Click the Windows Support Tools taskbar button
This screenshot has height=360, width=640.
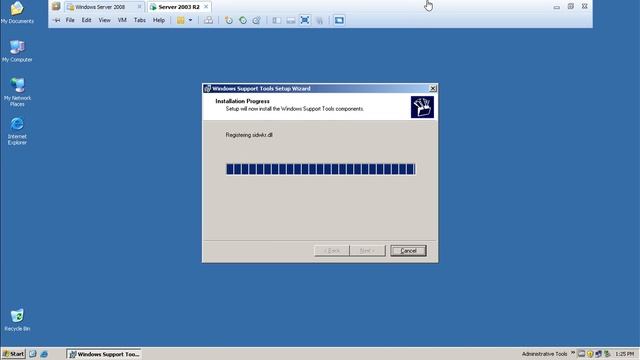(104, 354)
